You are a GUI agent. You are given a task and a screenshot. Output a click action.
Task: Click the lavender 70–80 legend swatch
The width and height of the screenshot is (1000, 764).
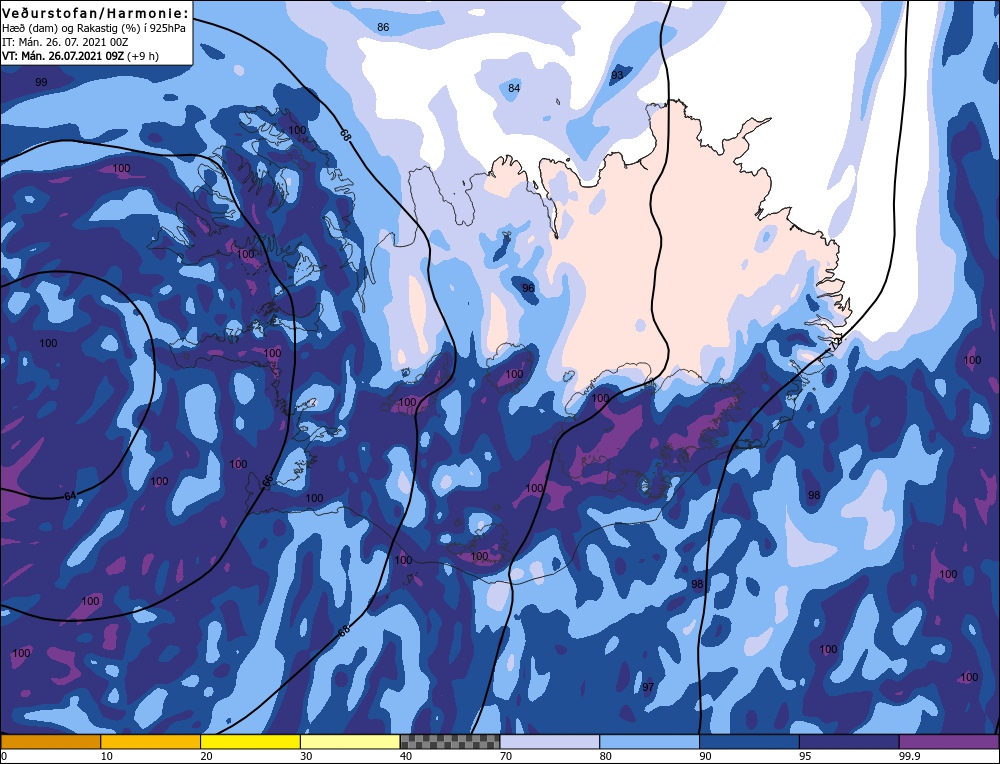[550, 741]
